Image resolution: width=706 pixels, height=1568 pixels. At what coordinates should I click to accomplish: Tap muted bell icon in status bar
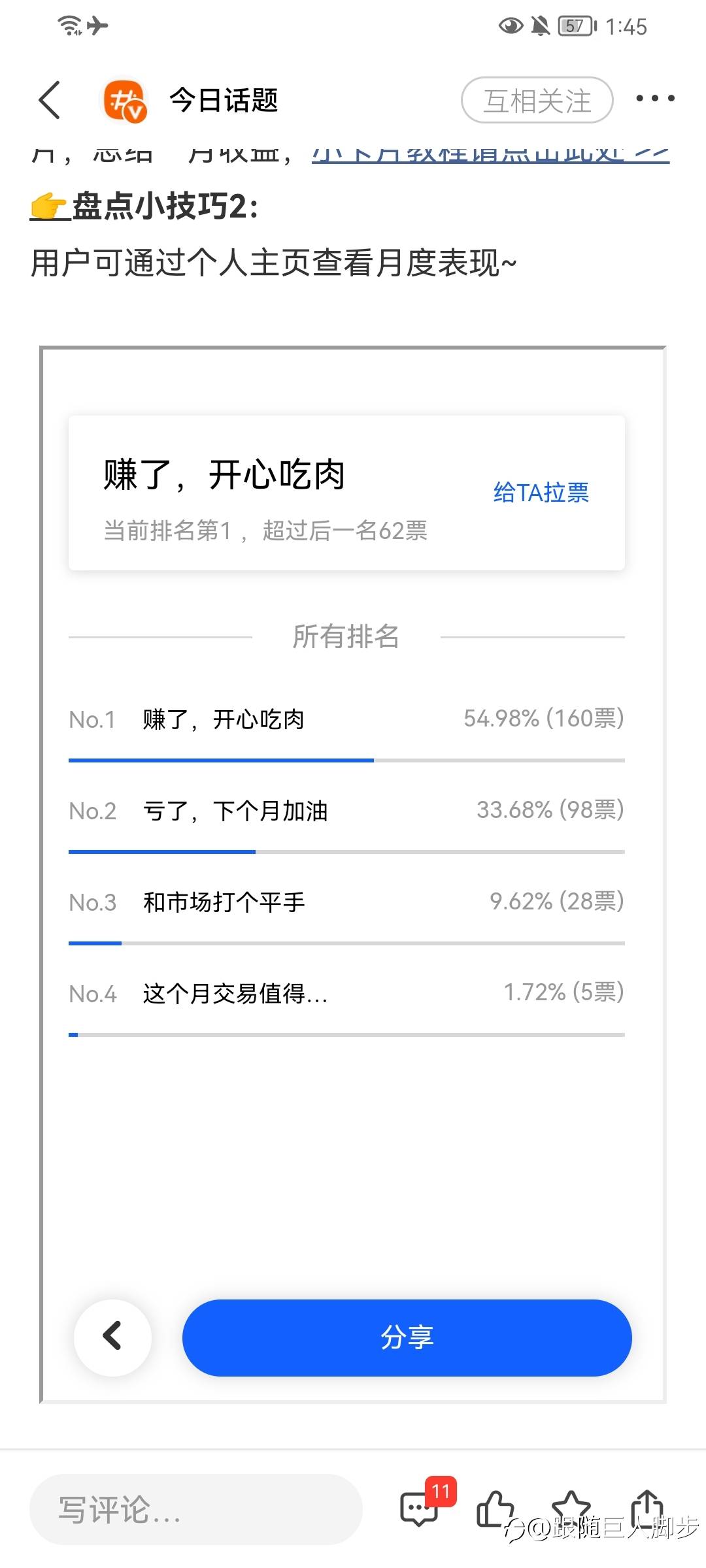coord(541,26)
